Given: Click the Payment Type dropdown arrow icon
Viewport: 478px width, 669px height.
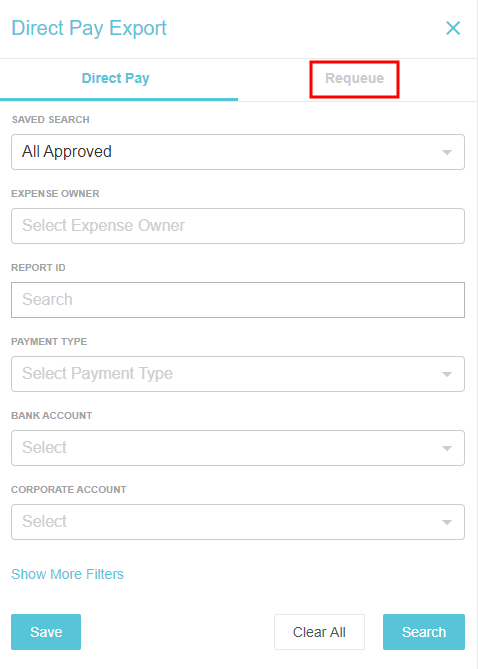Looking at the screenshot, I should (447, 374).
